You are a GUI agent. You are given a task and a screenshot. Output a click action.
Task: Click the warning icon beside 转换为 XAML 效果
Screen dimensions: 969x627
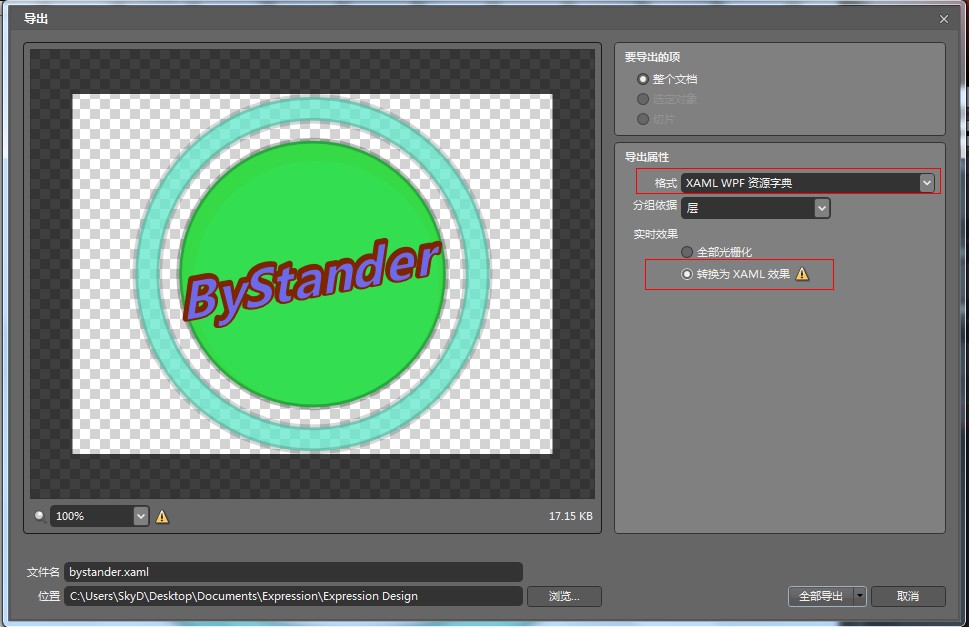(x=802, y=274)
